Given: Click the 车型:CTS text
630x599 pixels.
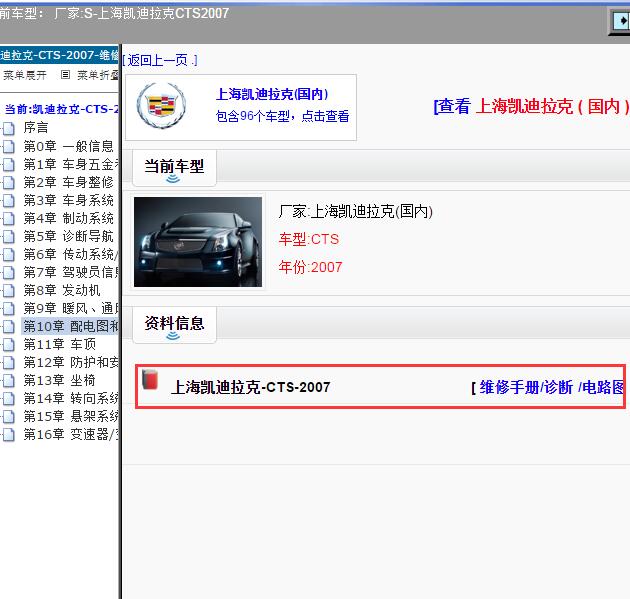Looking at the screenshot, I should pos(309,239).
